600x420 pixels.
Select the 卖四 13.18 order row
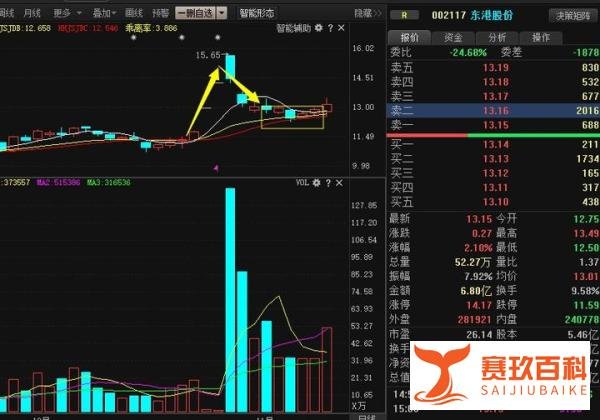(494, 82)
